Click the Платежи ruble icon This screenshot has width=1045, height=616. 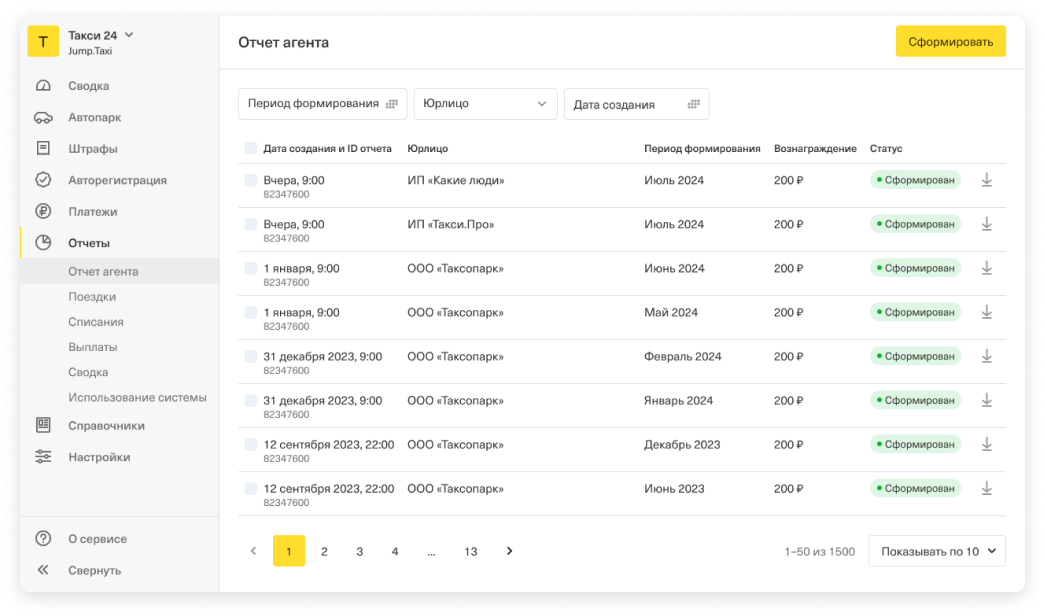[43, 211]
